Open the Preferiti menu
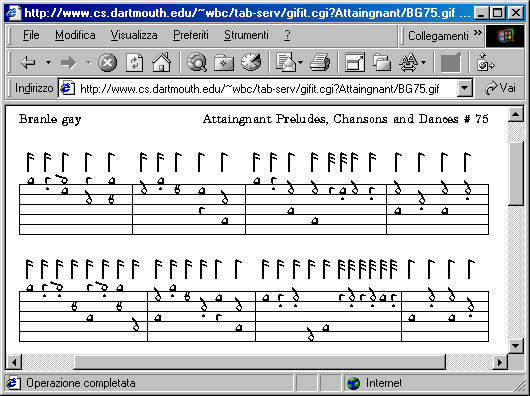The height and width of the screenshot is (396, 530). coord(191,35)
